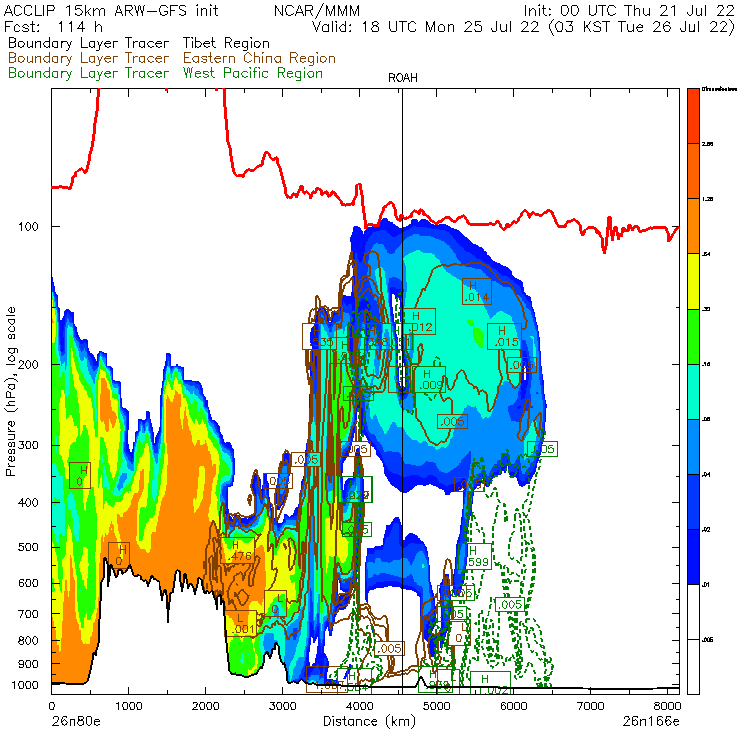Click the 'L .001' contour label
The width and height of the screenshot is (740, 740).
241,623
